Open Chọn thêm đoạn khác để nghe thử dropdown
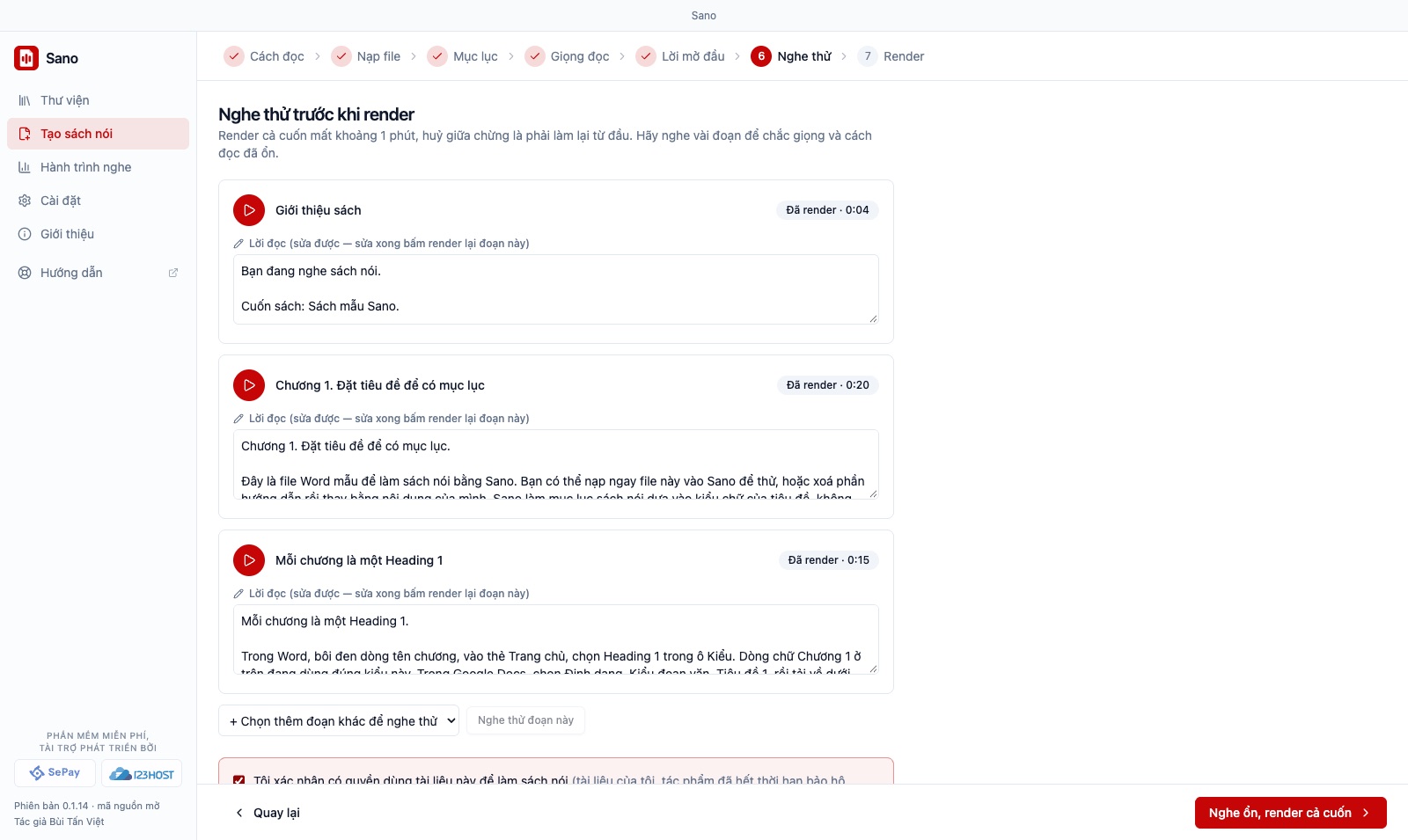 (x=339, y=721)
